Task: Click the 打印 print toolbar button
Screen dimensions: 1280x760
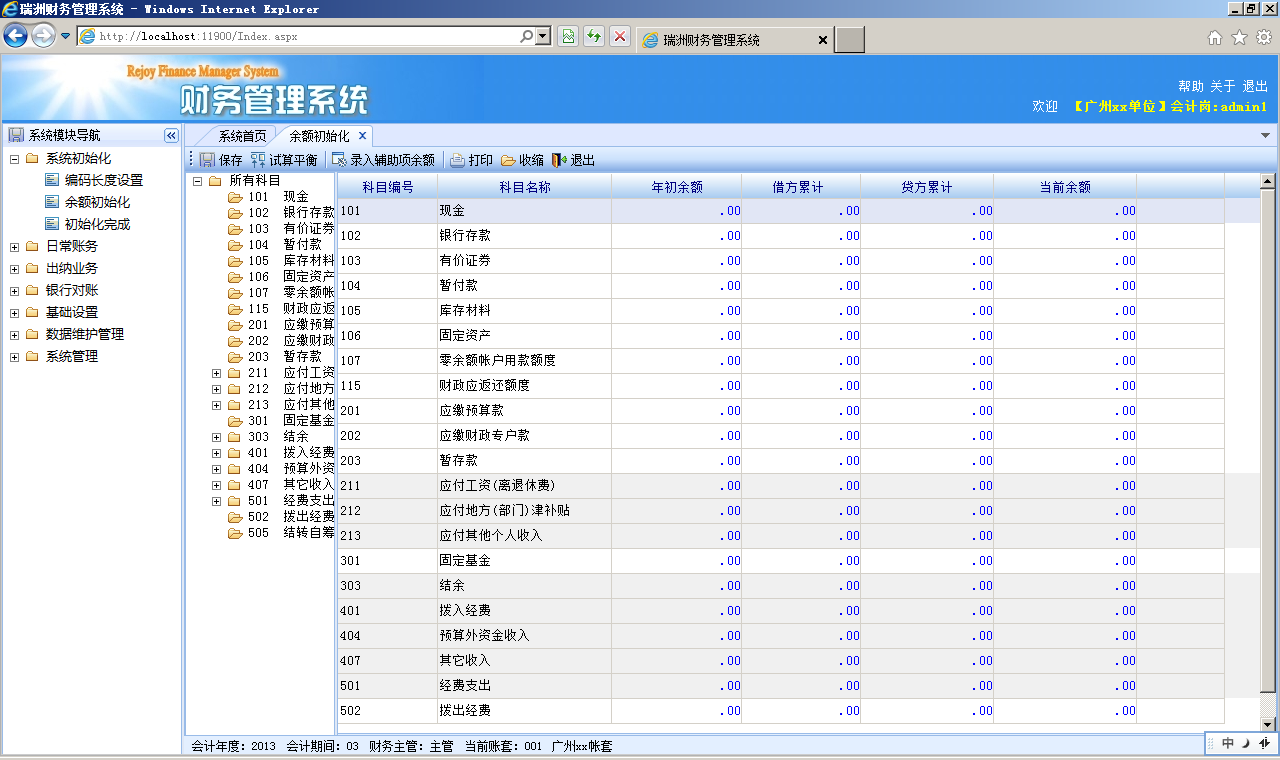Action: (471, 160)
